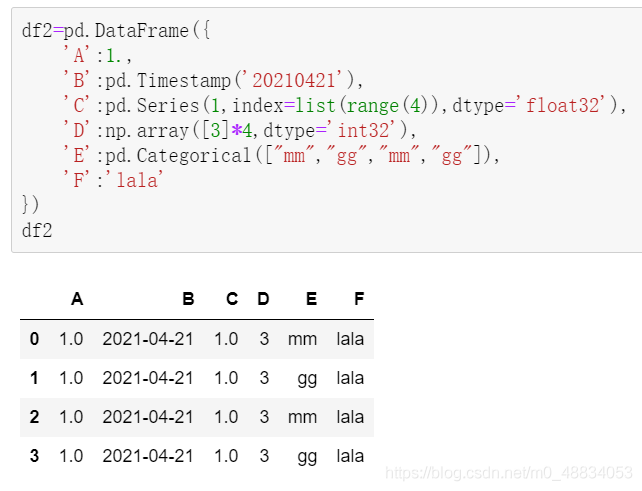The image size is (642, 491).
Task: Click the np.array code line
Action: [x=239, y=131]
